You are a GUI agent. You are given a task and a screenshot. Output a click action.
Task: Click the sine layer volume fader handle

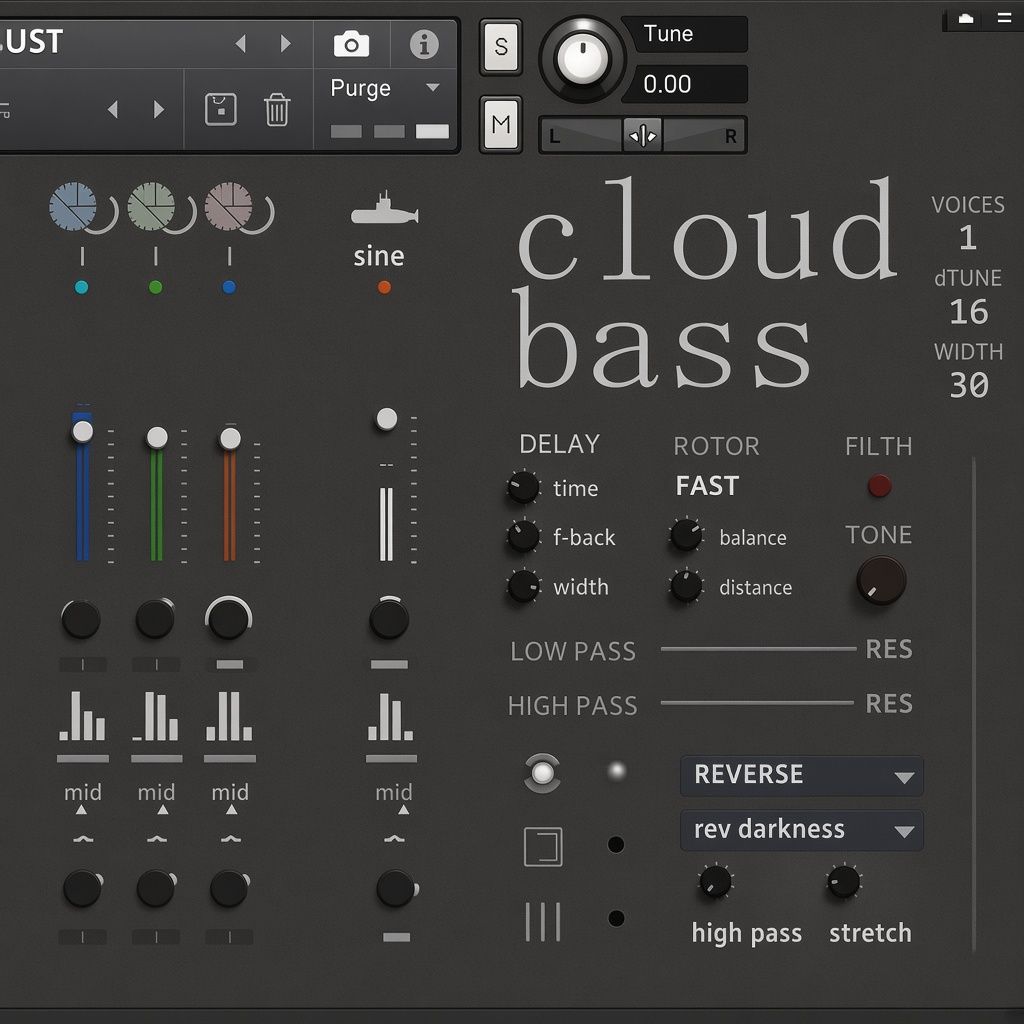[387, 419]
